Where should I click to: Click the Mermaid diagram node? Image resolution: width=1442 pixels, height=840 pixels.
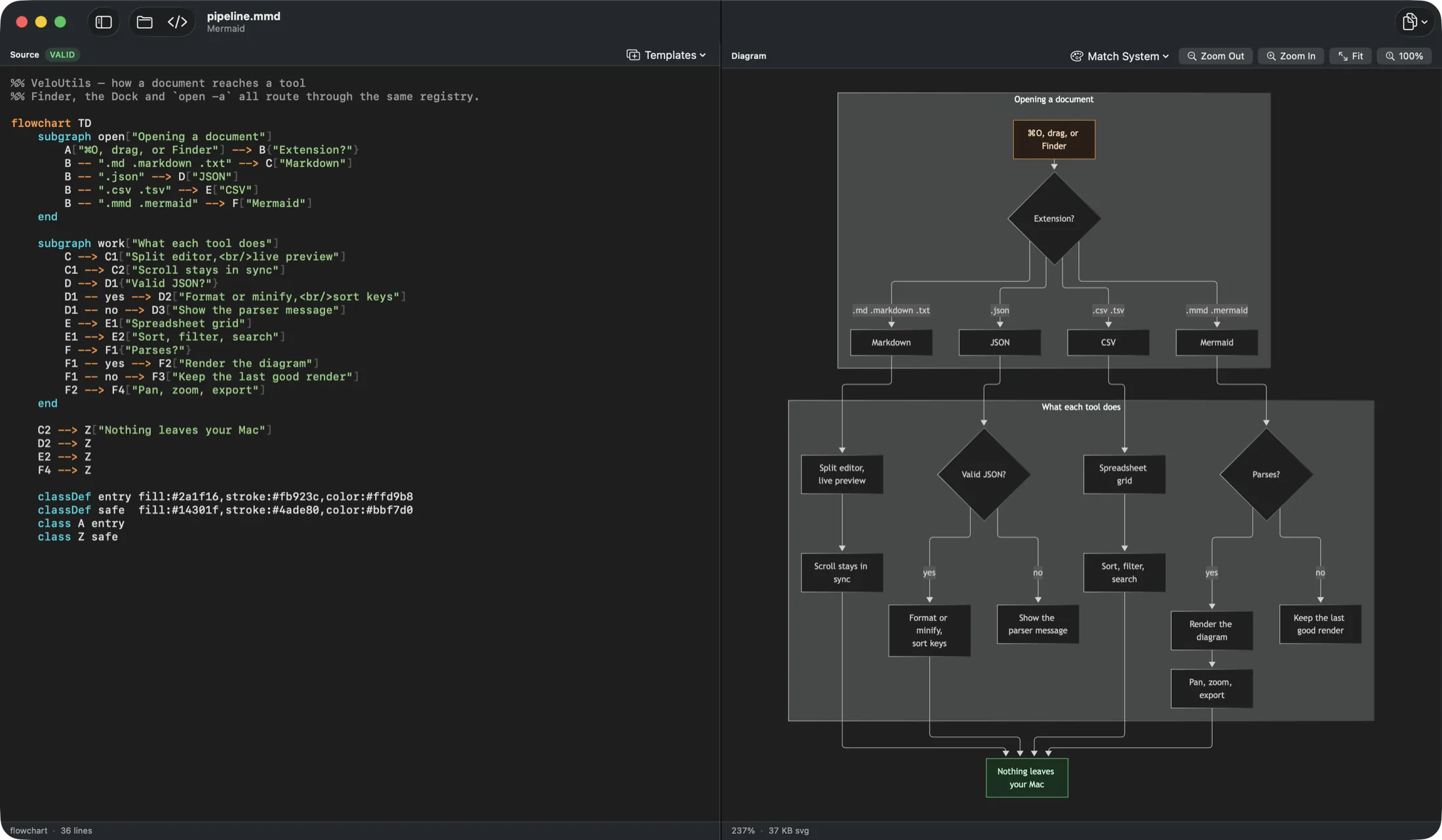pyautogui.click(x=1217, y=343)
